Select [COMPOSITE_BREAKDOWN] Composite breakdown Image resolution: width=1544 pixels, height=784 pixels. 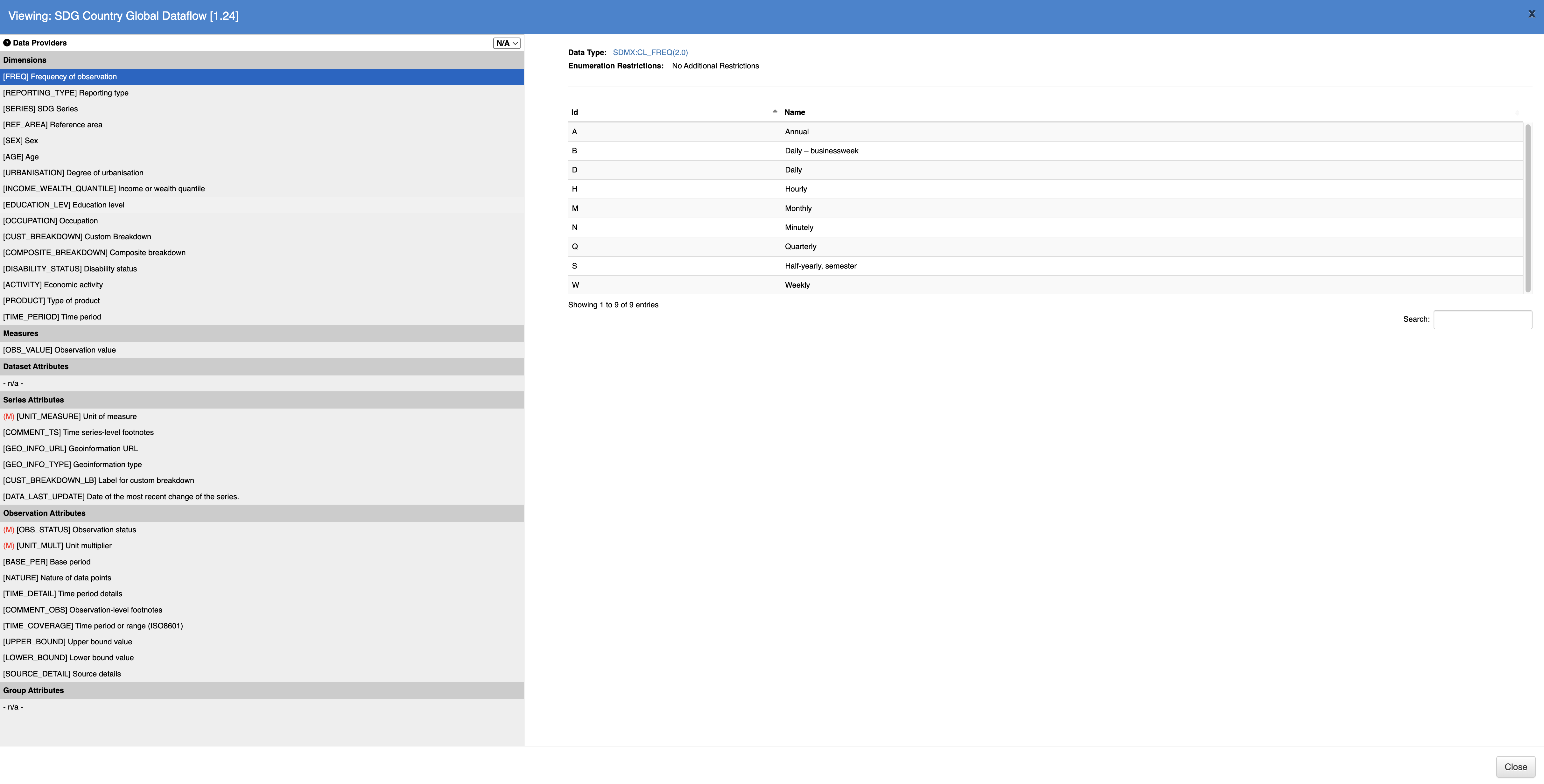coord(262,252)
